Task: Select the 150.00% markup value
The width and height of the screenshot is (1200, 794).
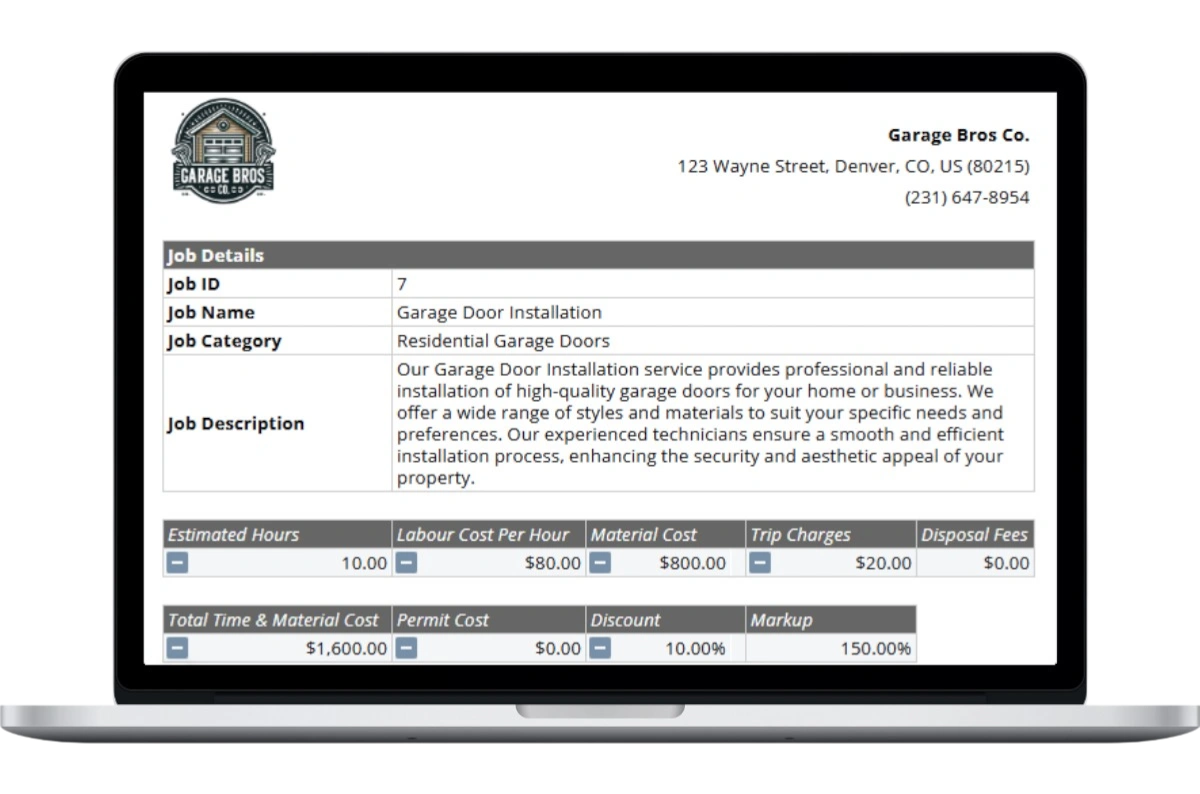Action: point(875,648)
